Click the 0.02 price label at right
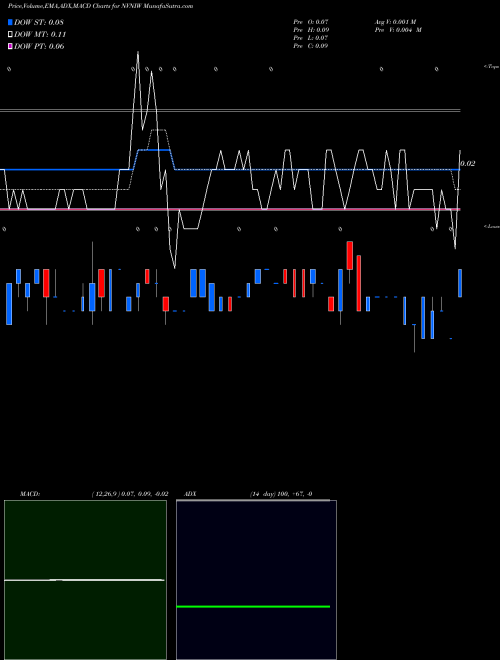 pos(468,163)
